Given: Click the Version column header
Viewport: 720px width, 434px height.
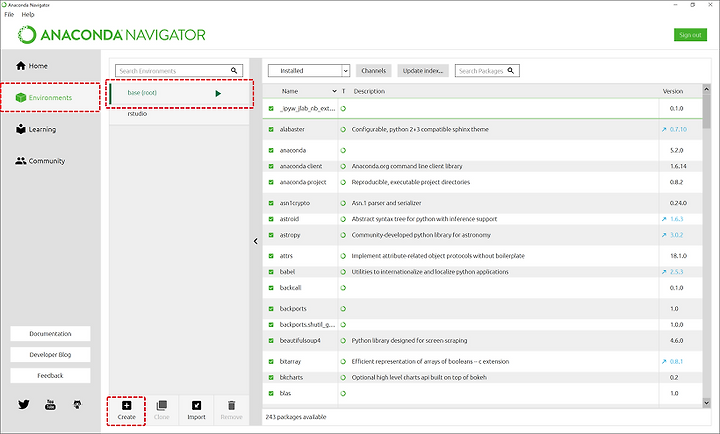Looking at the screenshot, I should [x=673, y=91].
